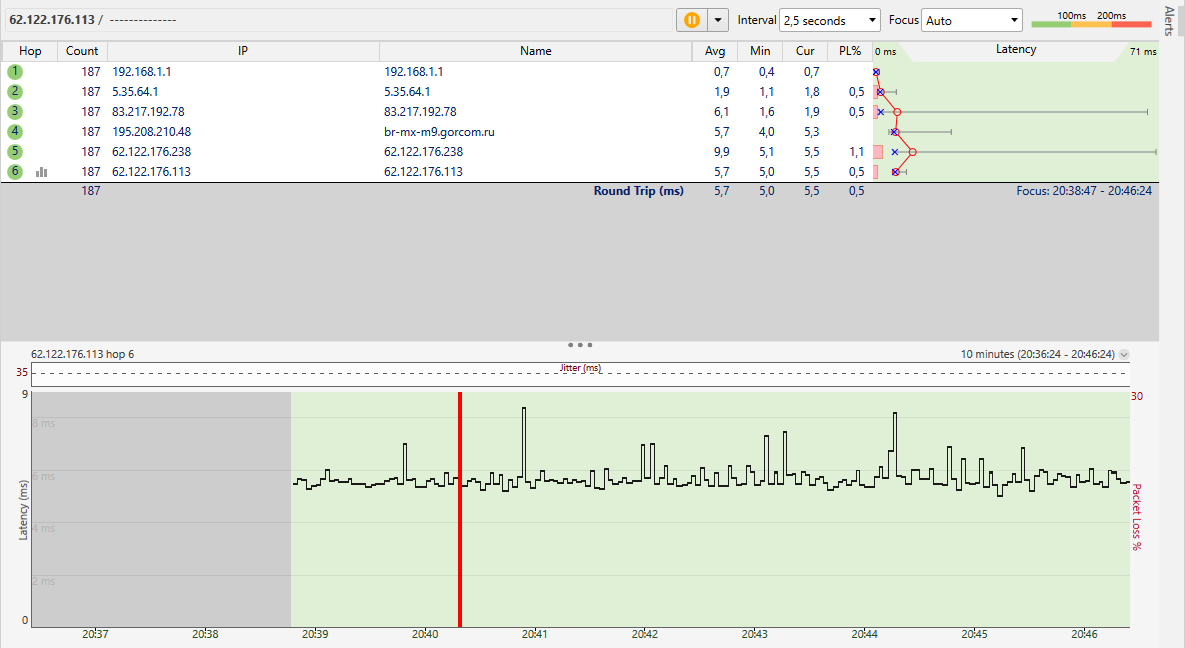Image resolution: width=1185 pixels, height=648 pixels.
Task: Click the hop 3 circle icon
Action: [x=15, y=112]
